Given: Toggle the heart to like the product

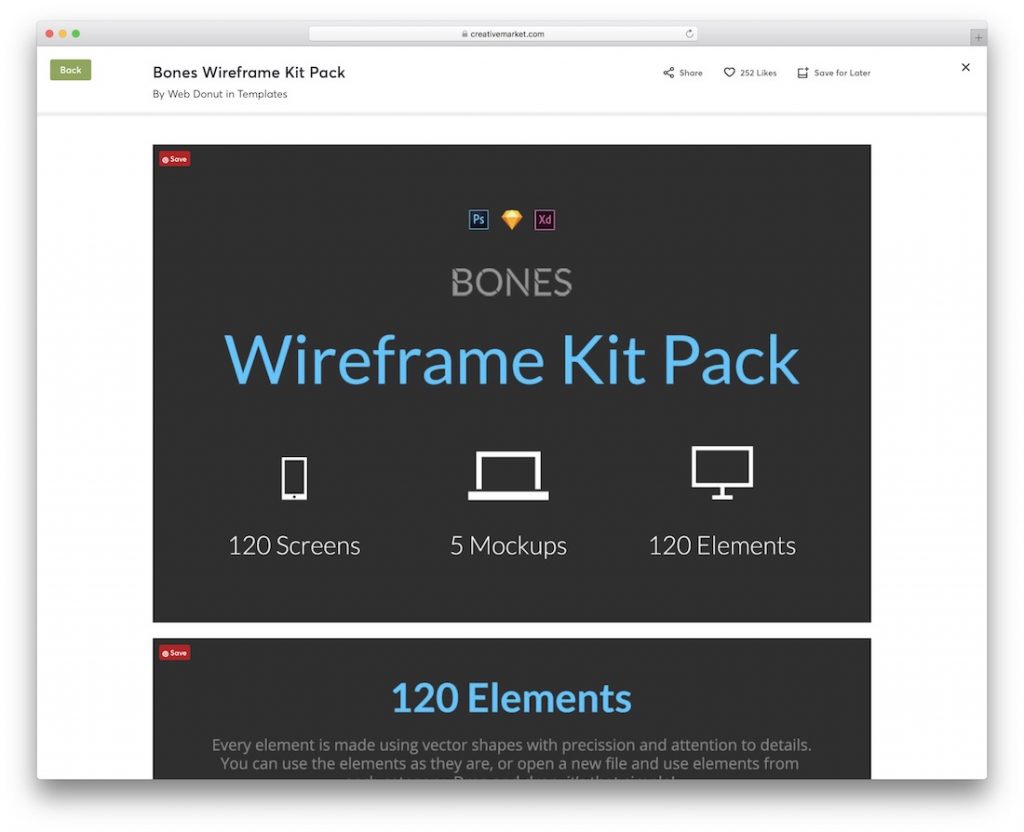Looking at the screenshot, I should pos(731,72).
